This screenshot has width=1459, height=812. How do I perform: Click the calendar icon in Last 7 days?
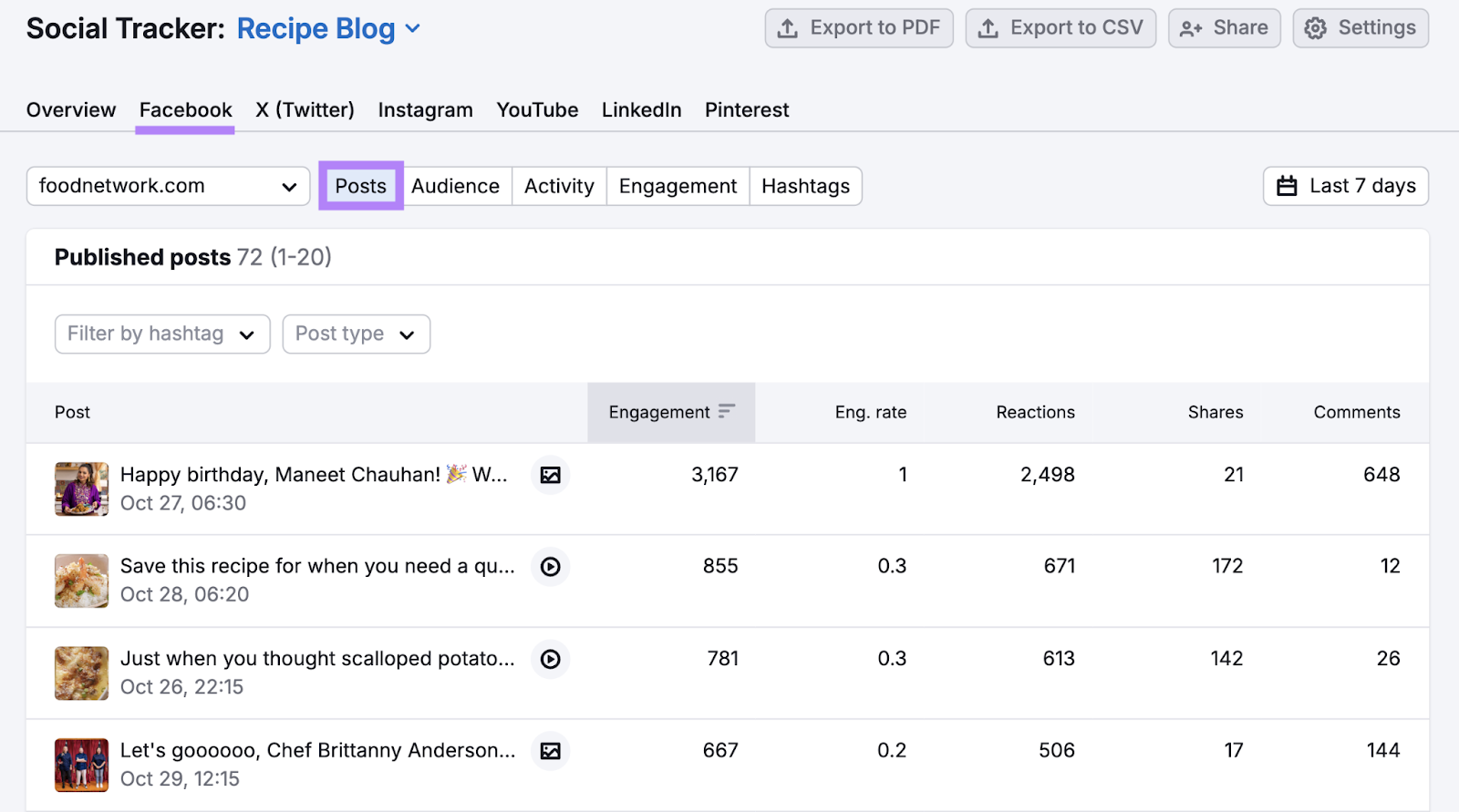click(1287, 186)
